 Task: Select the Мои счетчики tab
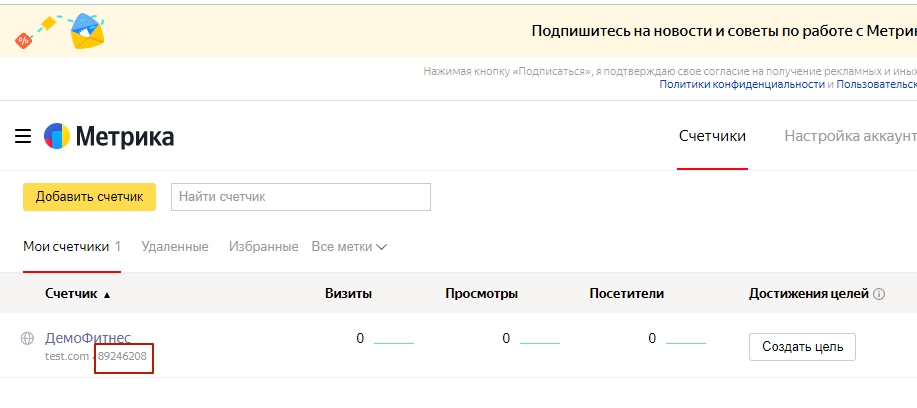pyautogui.click(x=72, y=247)
